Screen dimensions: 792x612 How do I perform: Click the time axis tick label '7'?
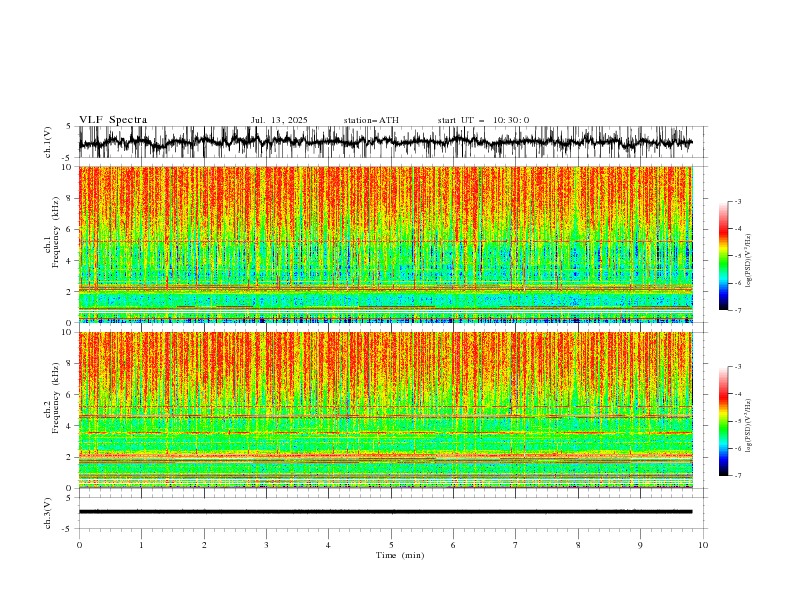(516, 545)
